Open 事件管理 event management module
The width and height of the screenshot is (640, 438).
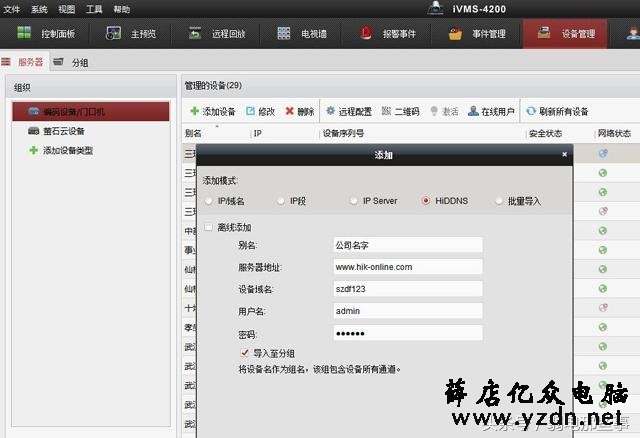point(477,33)
